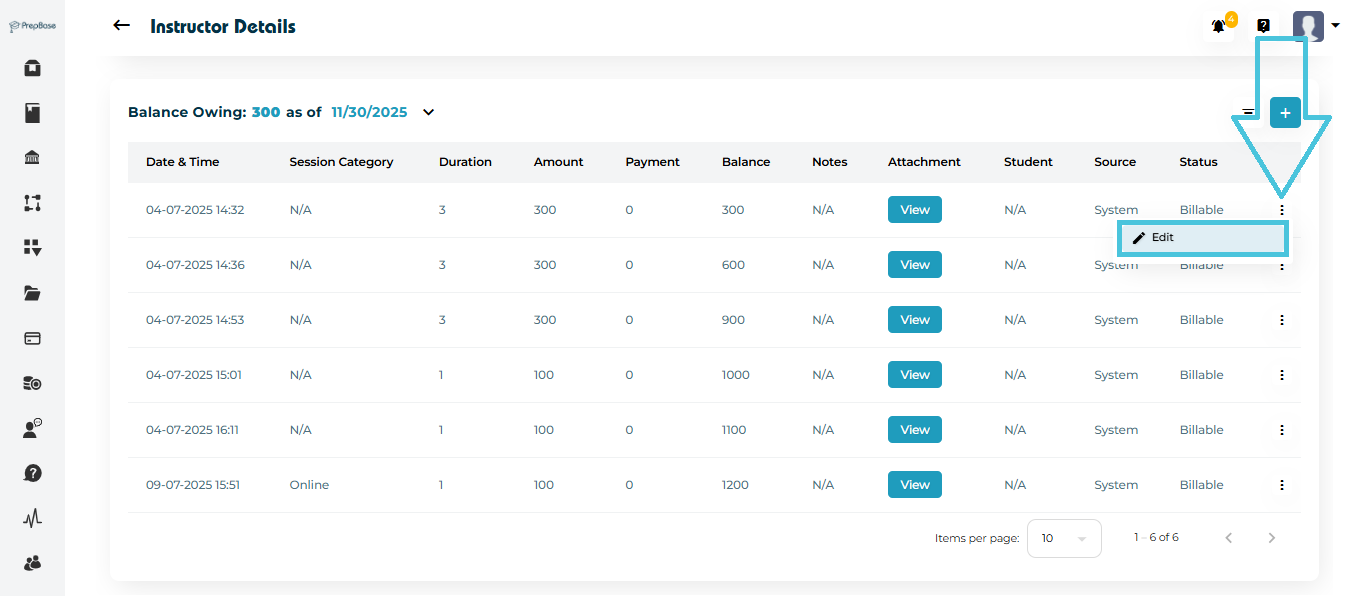Screen dimensions: 1356x596
Task: Click the bank building sidebar icon
Action: [32, 158]
